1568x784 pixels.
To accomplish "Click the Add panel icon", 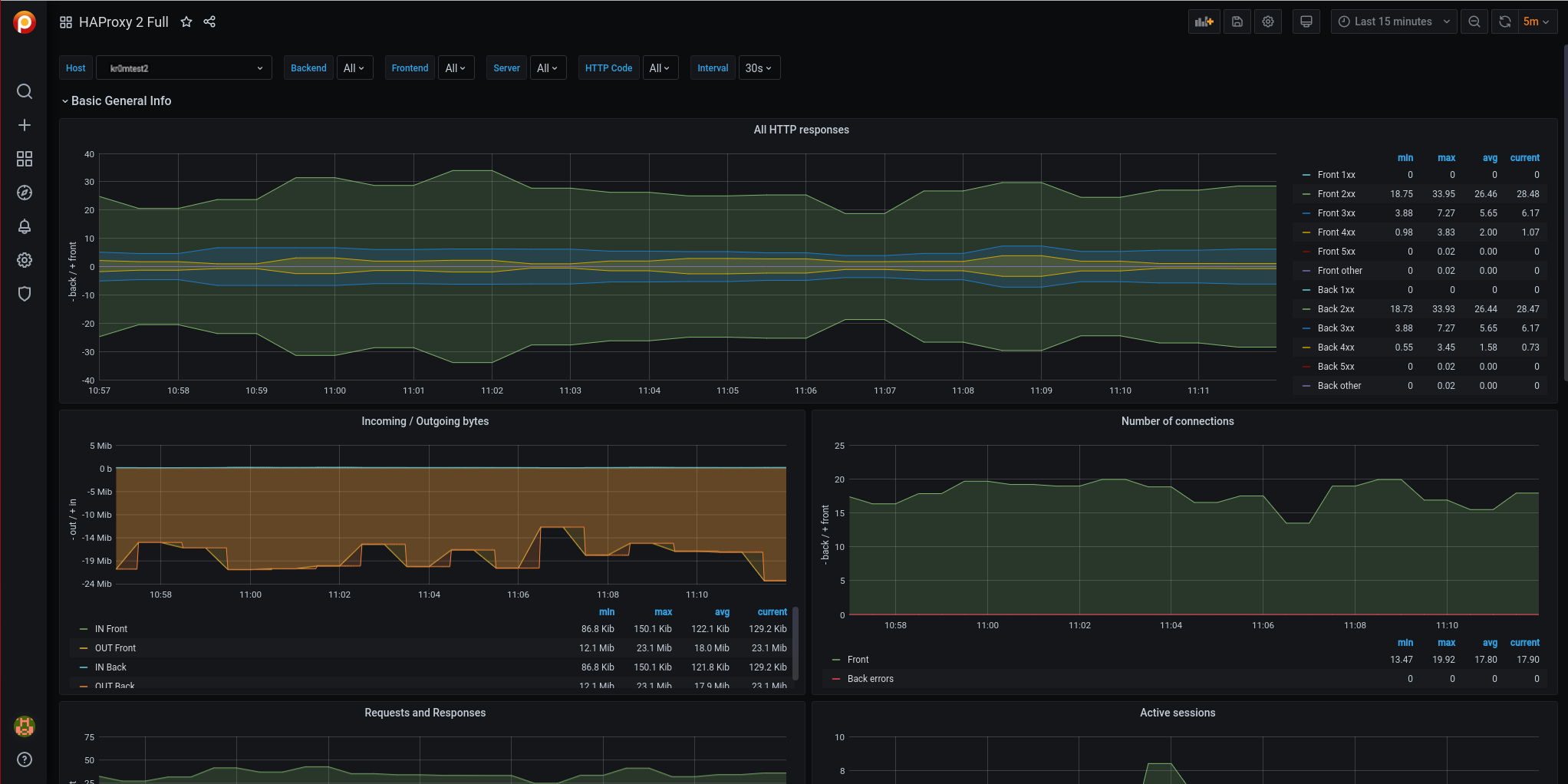I will (1204, 21).
